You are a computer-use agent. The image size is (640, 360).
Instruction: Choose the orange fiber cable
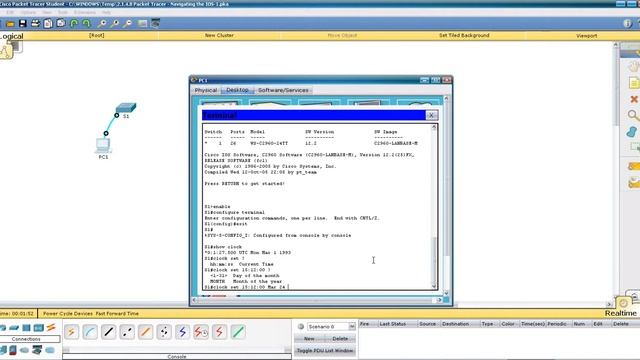pyautogui.click(x=145, y=332)
